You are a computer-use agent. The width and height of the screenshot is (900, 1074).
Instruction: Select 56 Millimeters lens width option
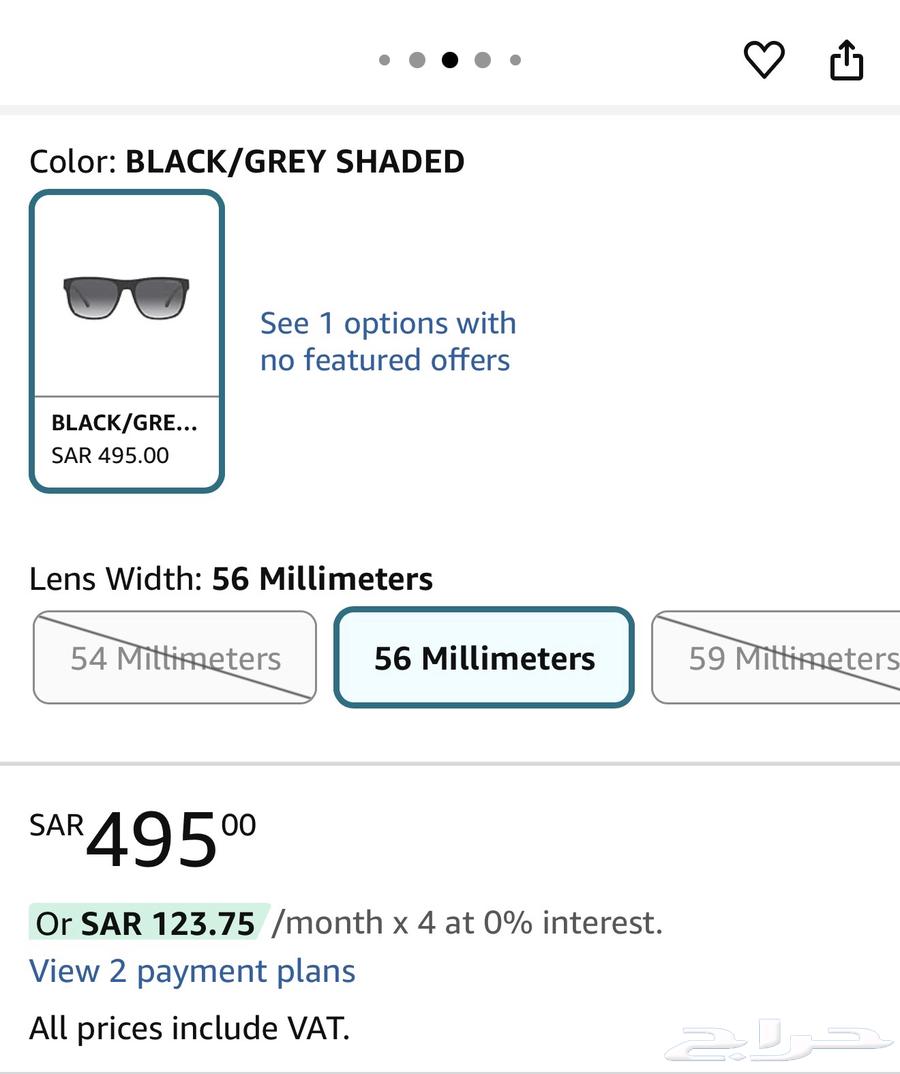pos(484,658)
